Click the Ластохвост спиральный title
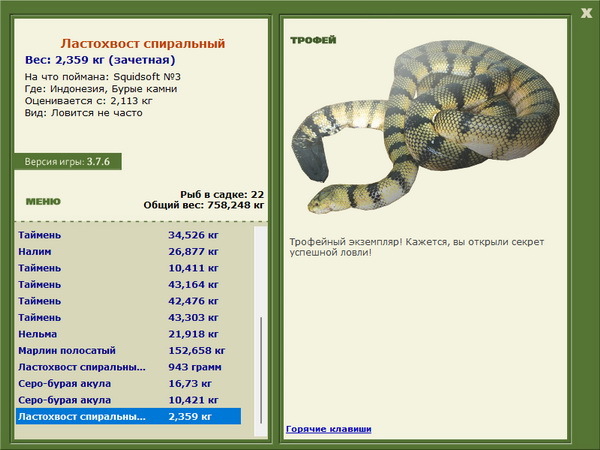Screen dimensions: 600x450 click(143, 44)
